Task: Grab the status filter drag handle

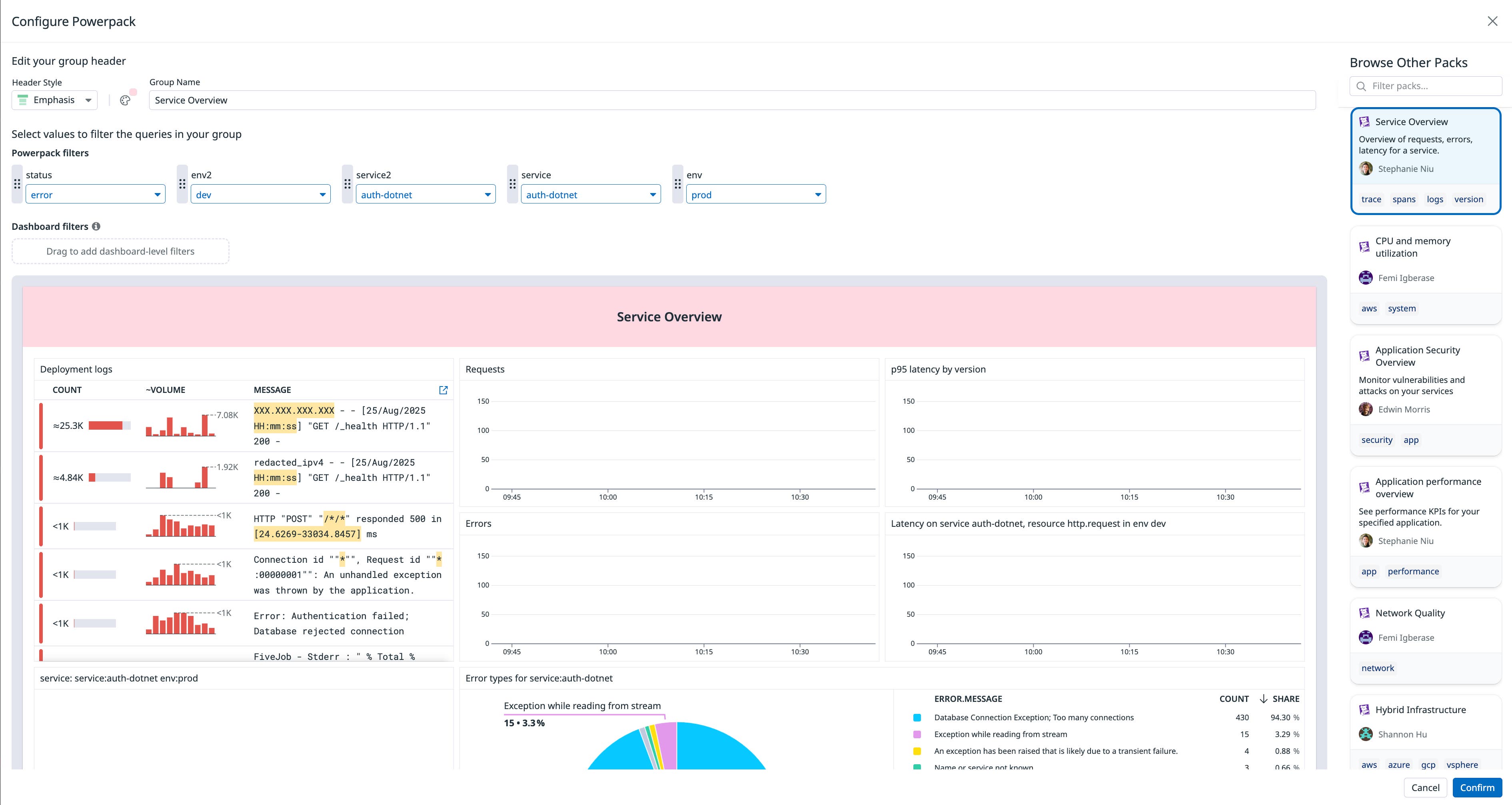Action: click(17, 184)
